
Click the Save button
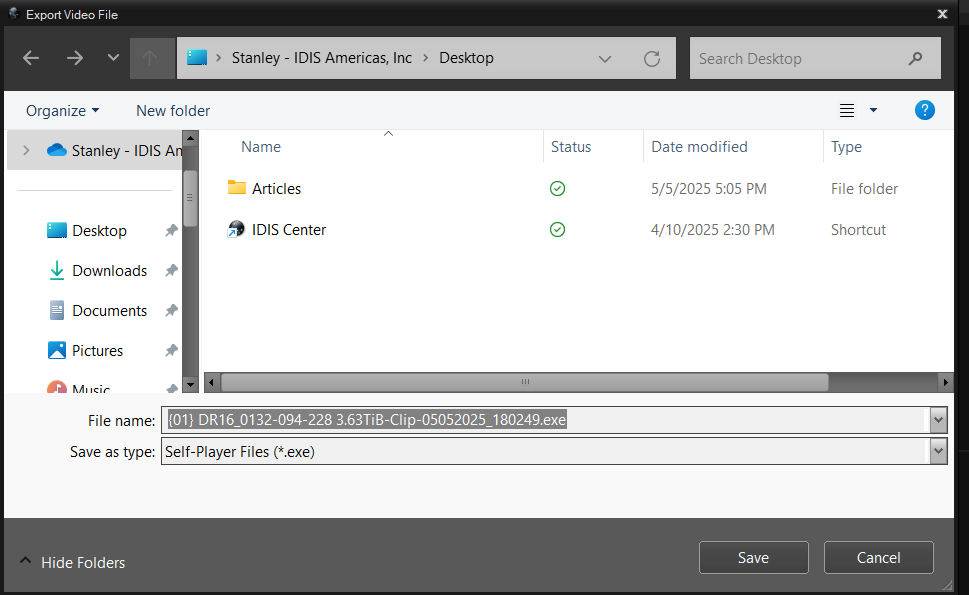(x=753, y=557)
